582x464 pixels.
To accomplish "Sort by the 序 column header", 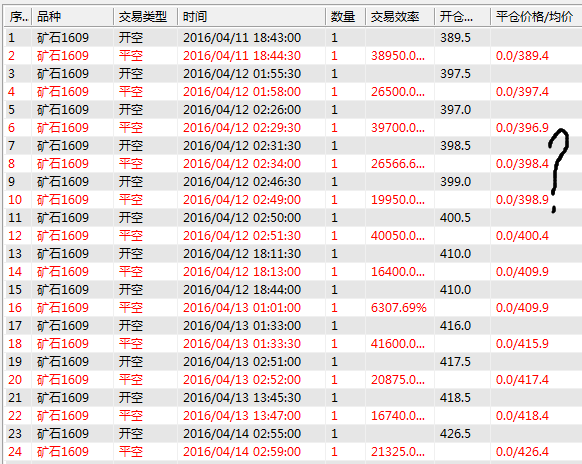I will [18, 17].
